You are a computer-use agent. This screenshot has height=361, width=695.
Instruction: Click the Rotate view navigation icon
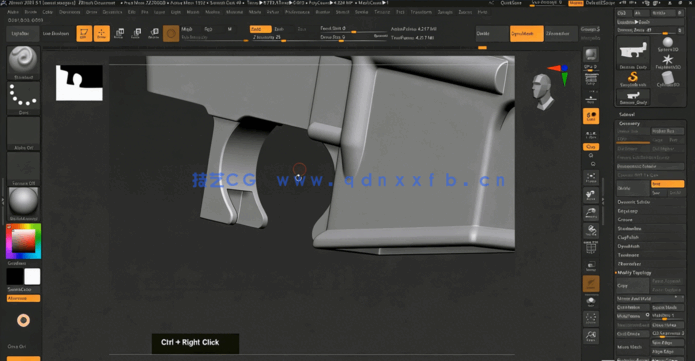591,231
